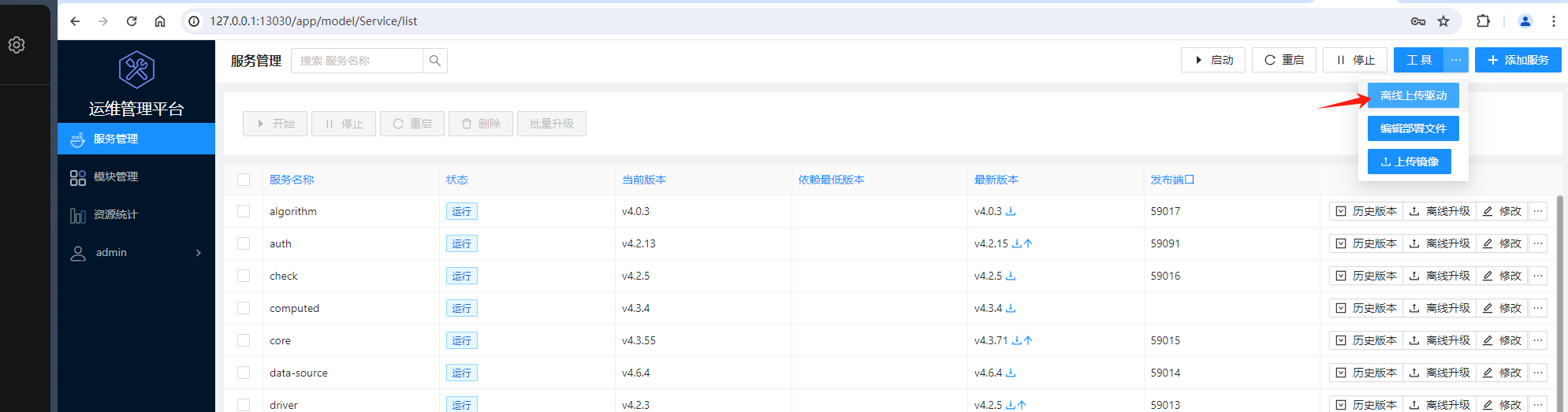
Task: Click the 启动 button
Action: click(1213, 60)
